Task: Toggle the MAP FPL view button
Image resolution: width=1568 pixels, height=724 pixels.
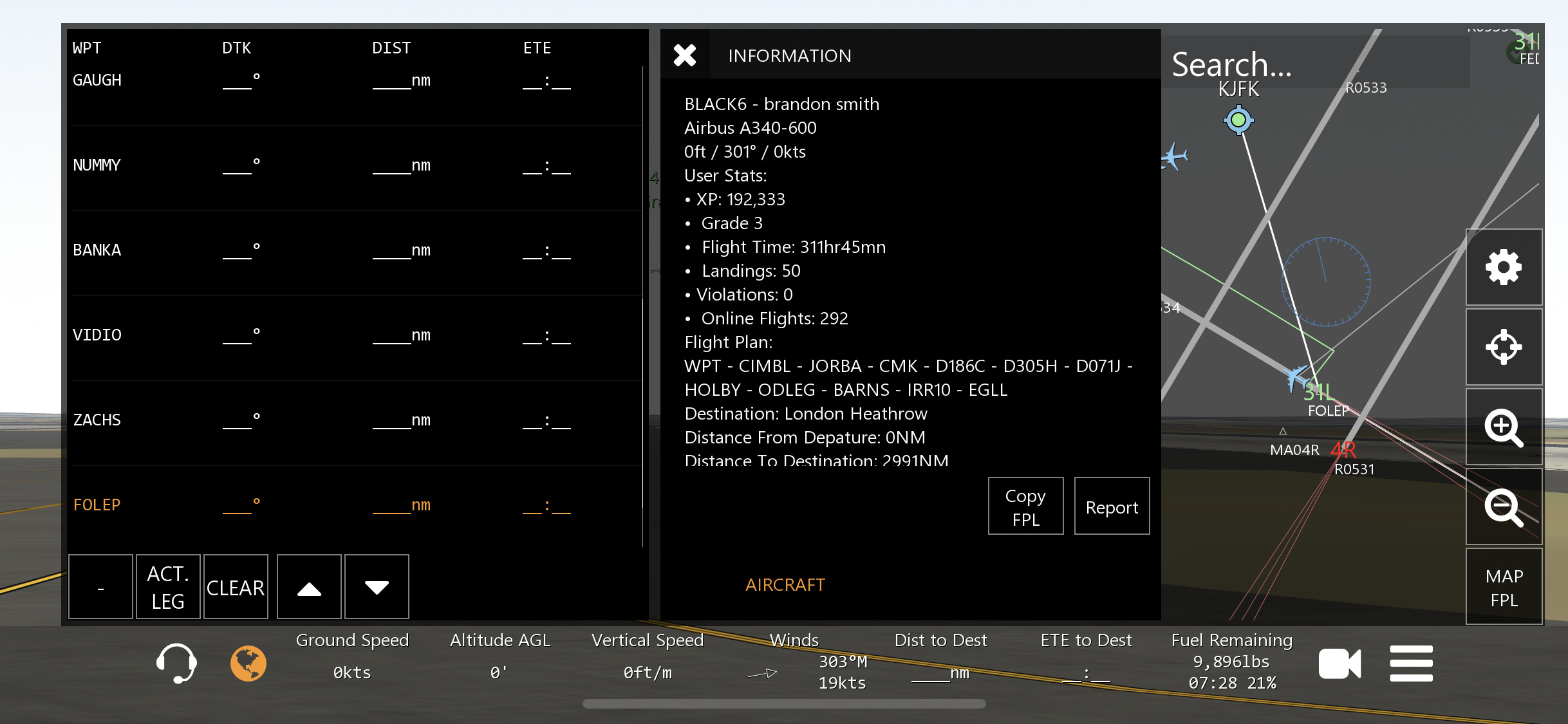Action: pyautogui.click(x=1504, y=588)
